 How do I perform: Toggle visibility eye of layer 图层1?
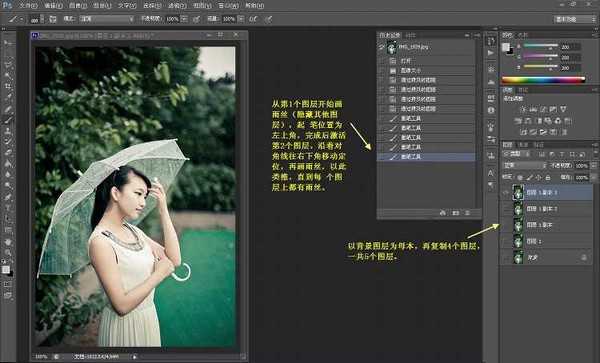point(506,241)
